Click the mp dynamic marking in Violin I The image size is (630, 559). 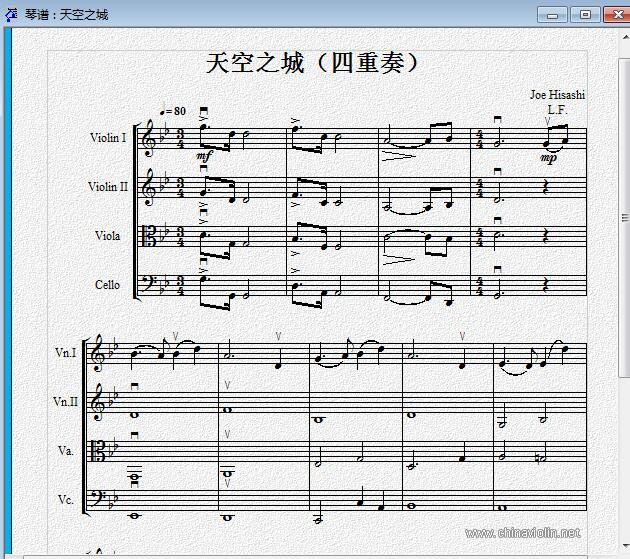tap(548, 158)
